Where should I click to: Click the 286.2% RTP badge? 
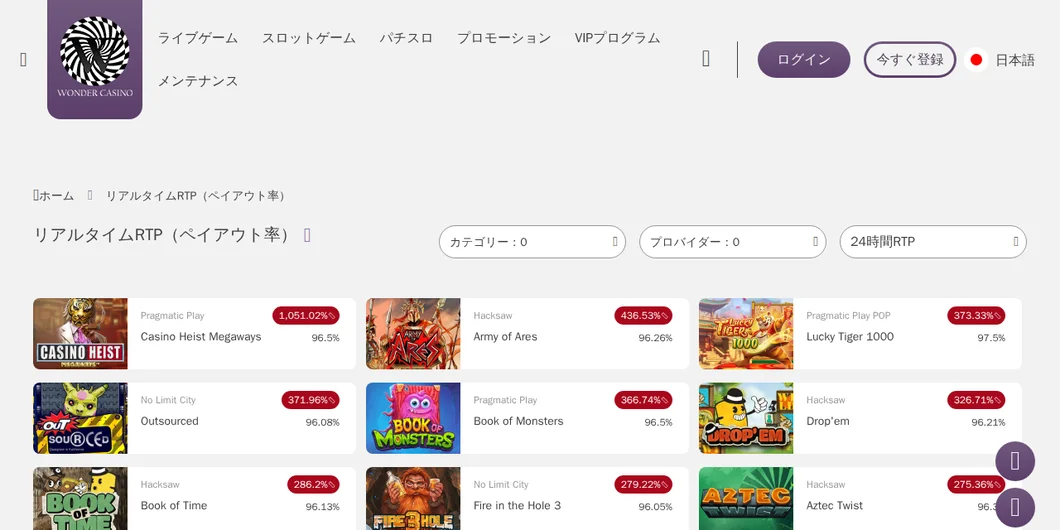313,485
